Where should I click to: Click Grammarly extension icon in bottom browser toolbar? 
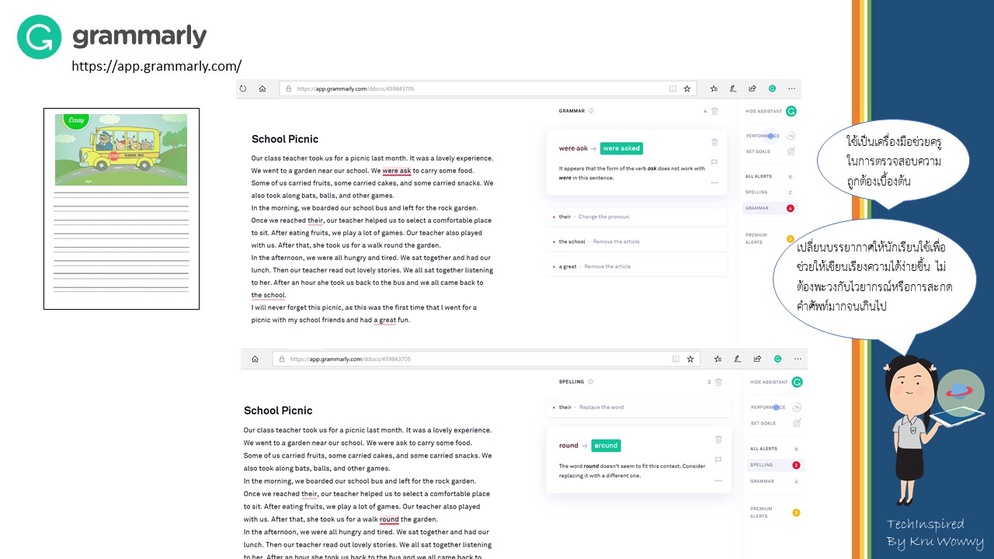778,359
